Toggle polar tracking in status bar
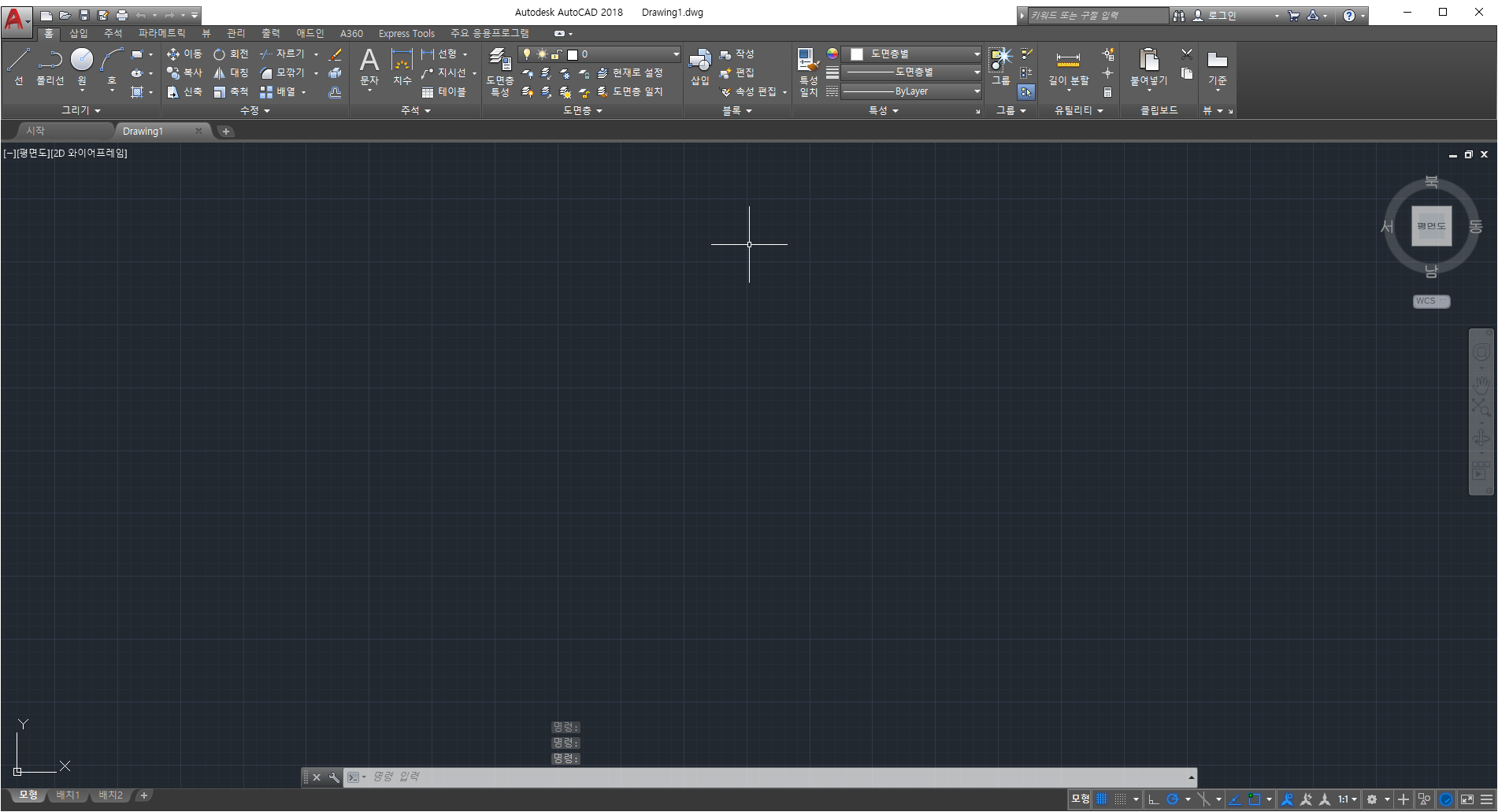 1173,799
